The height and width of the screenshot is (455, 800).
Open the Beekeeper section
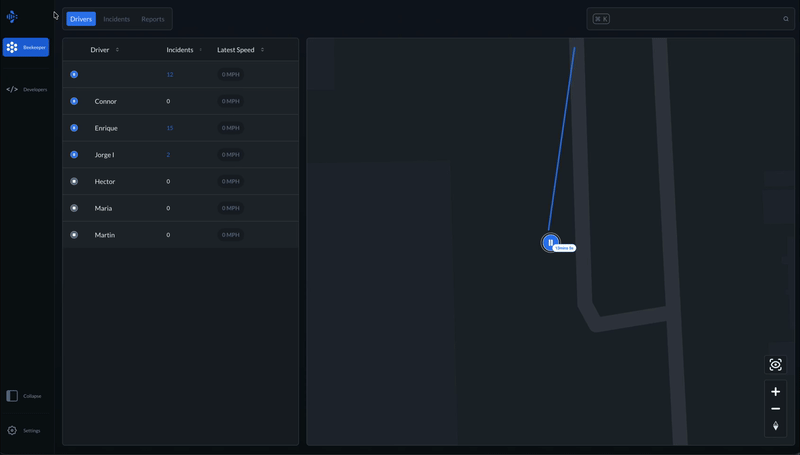click(x=25, y=47)
